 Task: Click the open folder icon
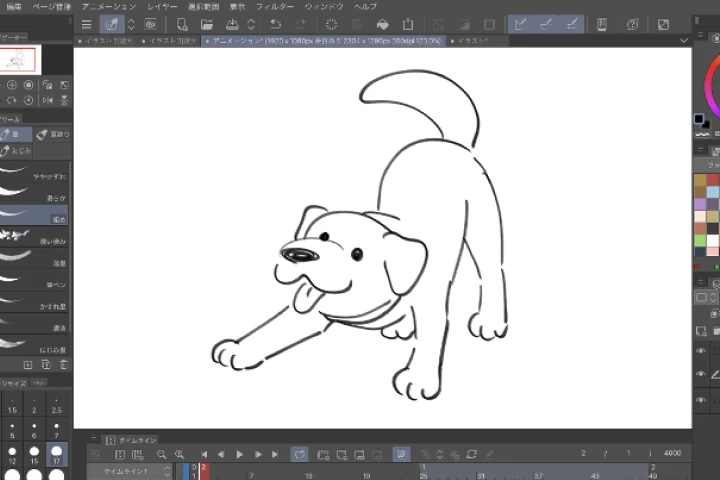coord(206,24)
